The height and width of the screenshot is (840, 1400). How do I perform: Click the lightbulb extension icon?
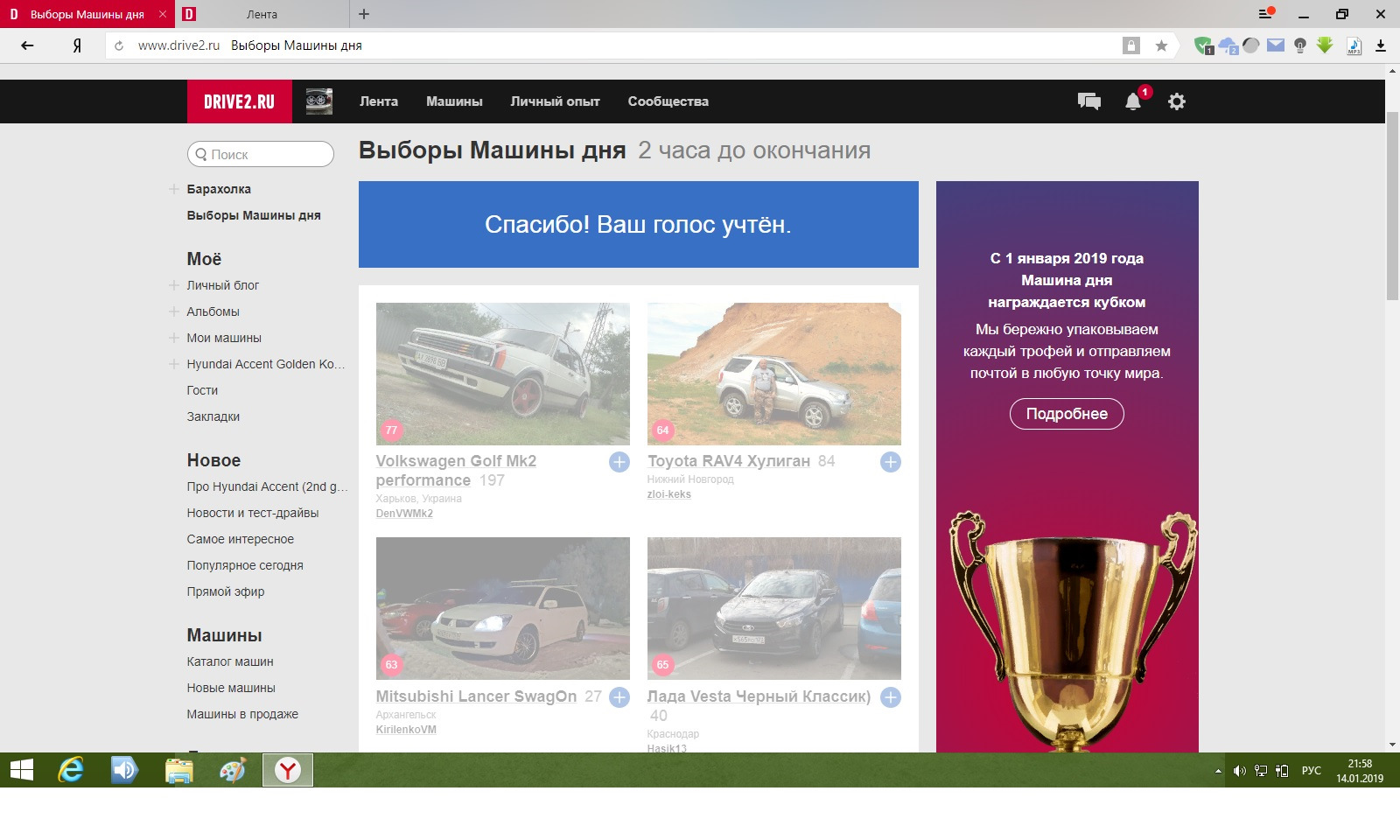click(x=1300, y=45)
